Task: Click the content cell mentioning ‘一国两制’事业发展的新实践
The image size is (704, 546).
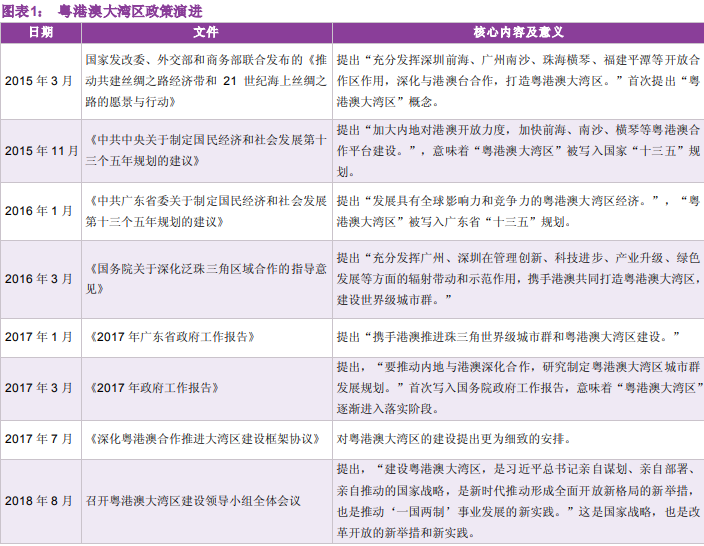Action: tap(519, 501)
